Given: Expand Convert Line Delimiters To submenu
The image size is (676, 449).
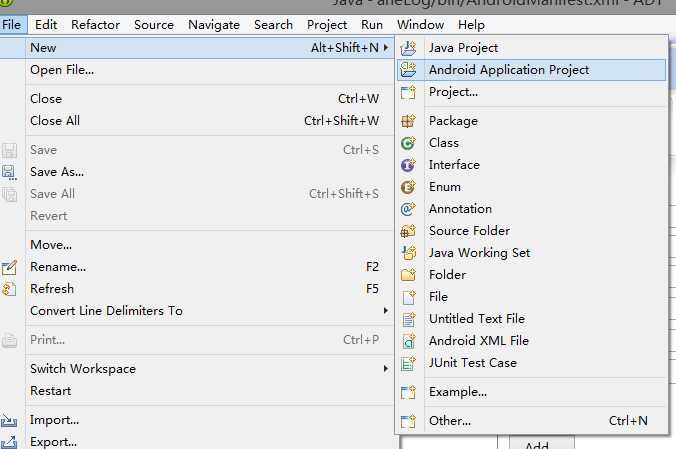Looking at the screenshot, I should pyautogui.click(x=386, y=311).
